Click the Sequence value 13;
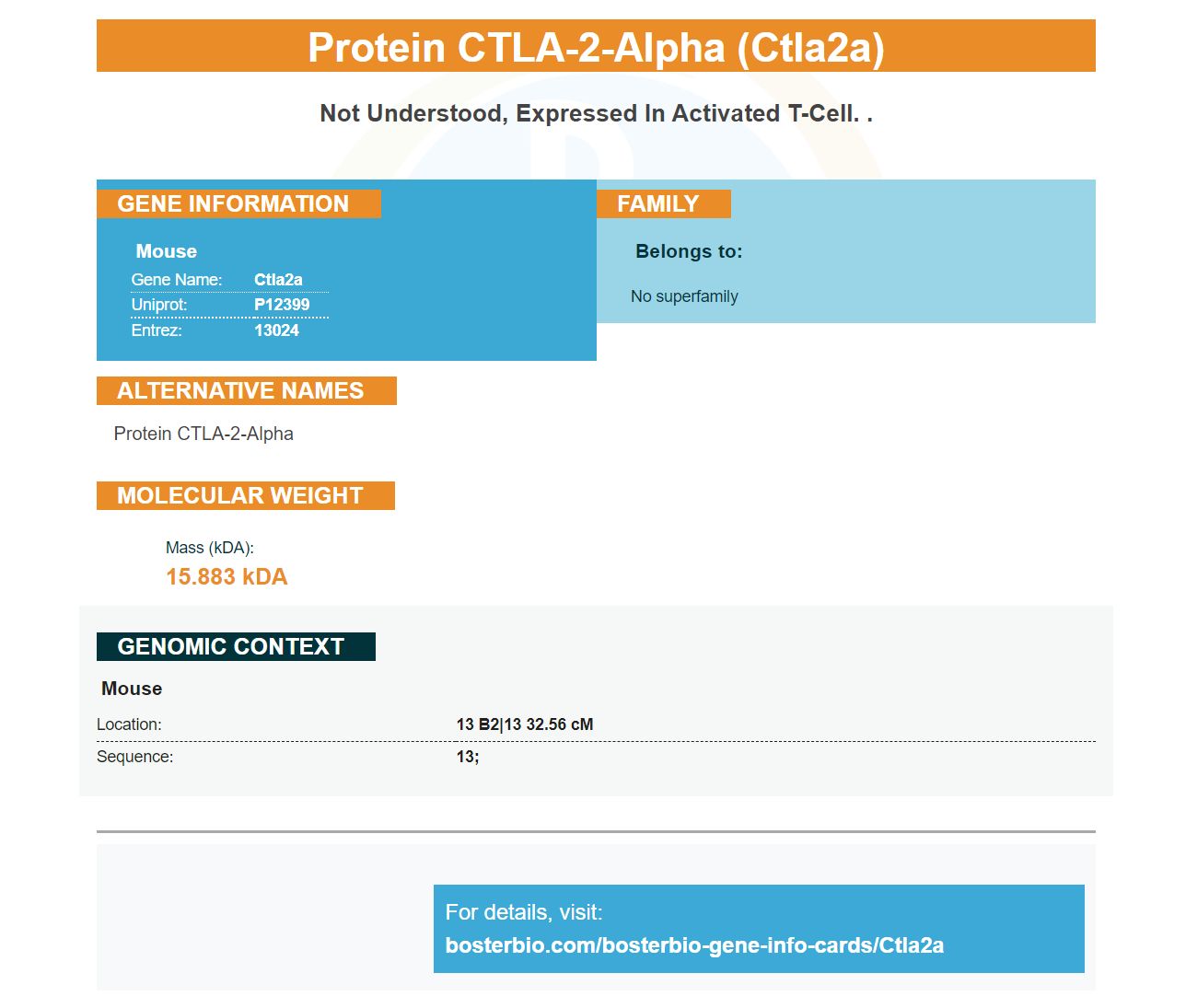The image size is (1186, 1008). tap(468, 757)
